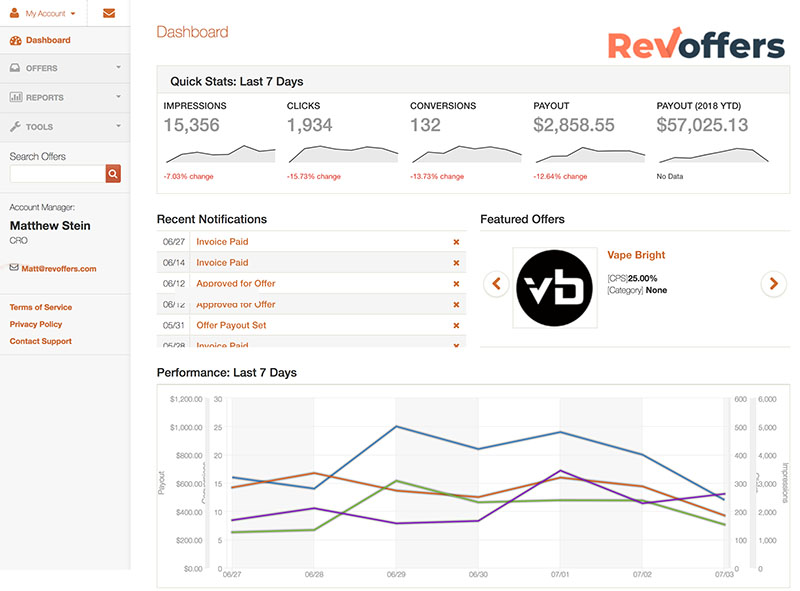Click the email icon next to Matt@revoffers.com
This screenshot has width=800, height=591.
tap(14, 267)
